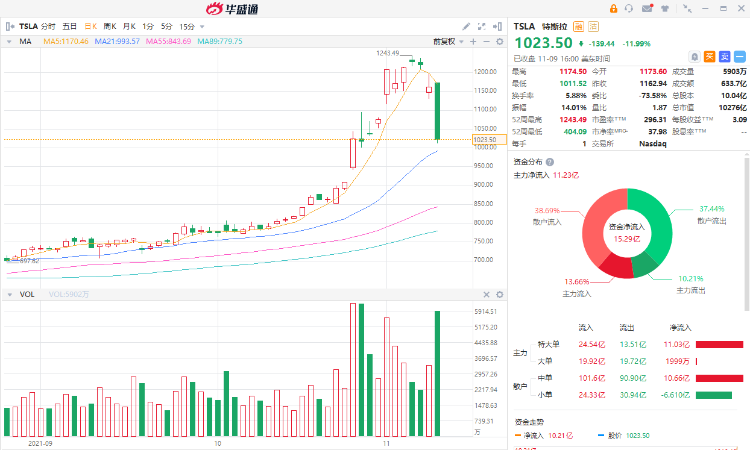Click the compact mode arrows icon
Image resolution: width=750 pixels, height=450 pixels.
click(687, 9)
